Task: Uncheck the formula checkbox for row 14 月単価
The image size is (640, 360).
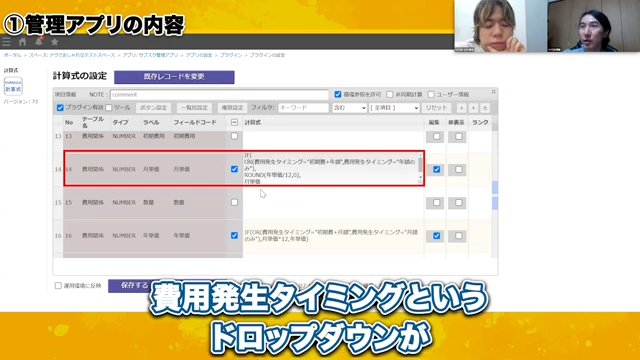Action: [x=234, y=169]
